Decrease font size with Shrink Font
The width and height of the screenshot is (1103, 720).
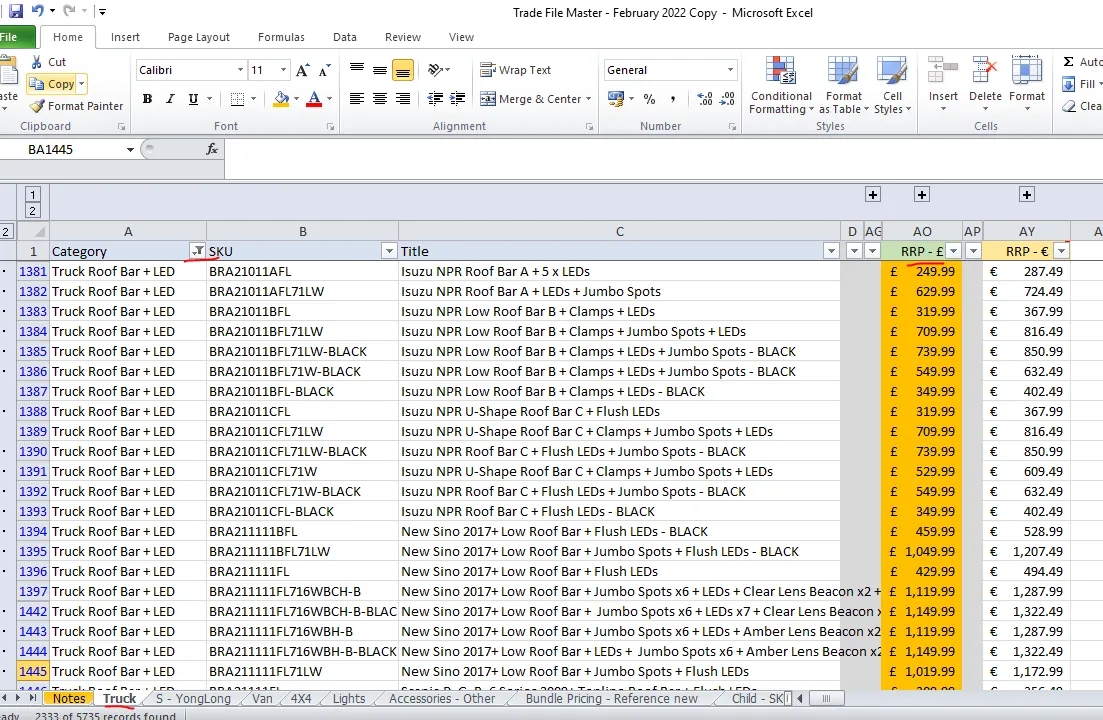click(x=324, y=70)
